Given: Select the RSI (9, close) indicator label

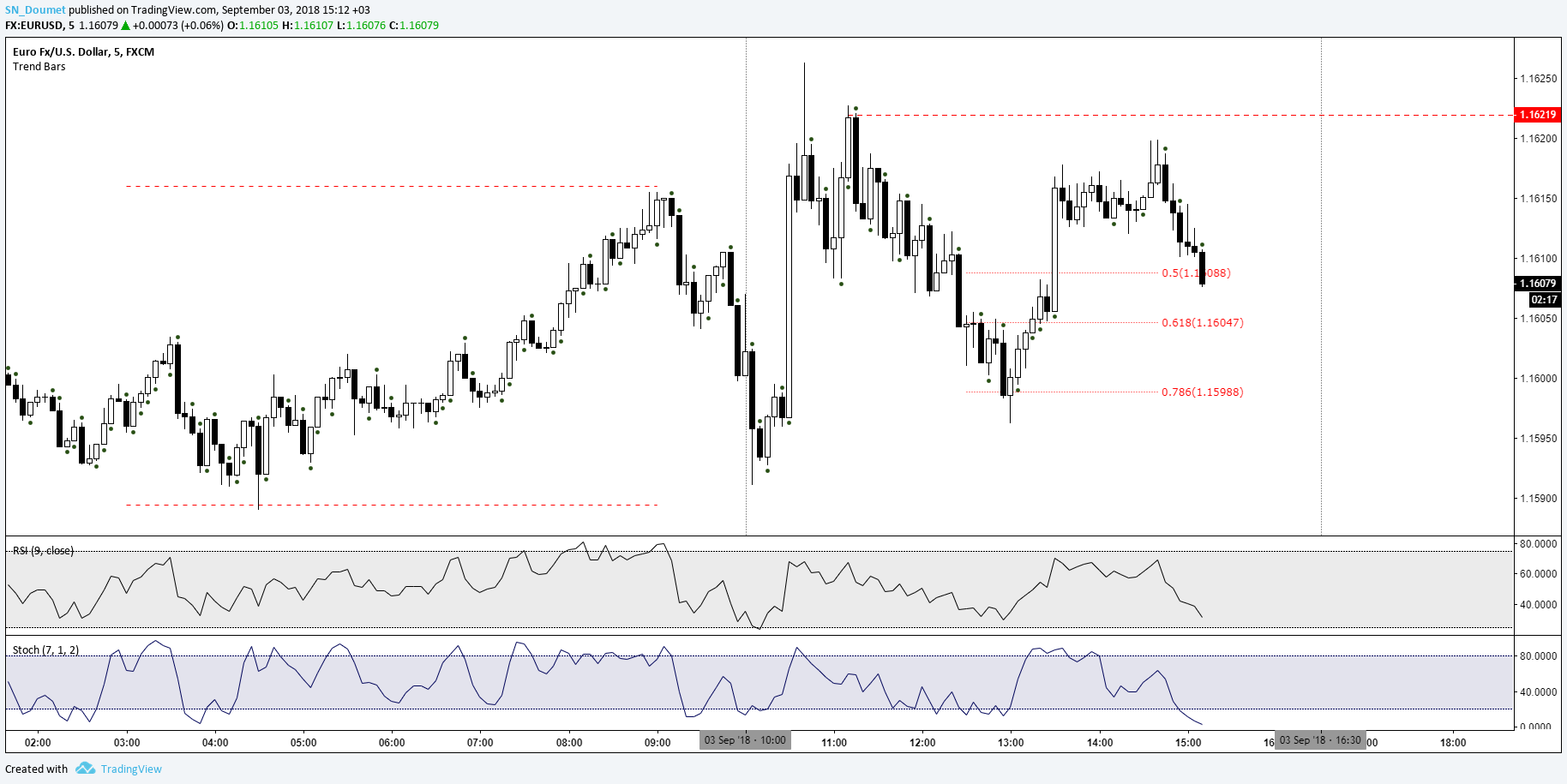Looking at the screenshot, I should pos(43,551).
